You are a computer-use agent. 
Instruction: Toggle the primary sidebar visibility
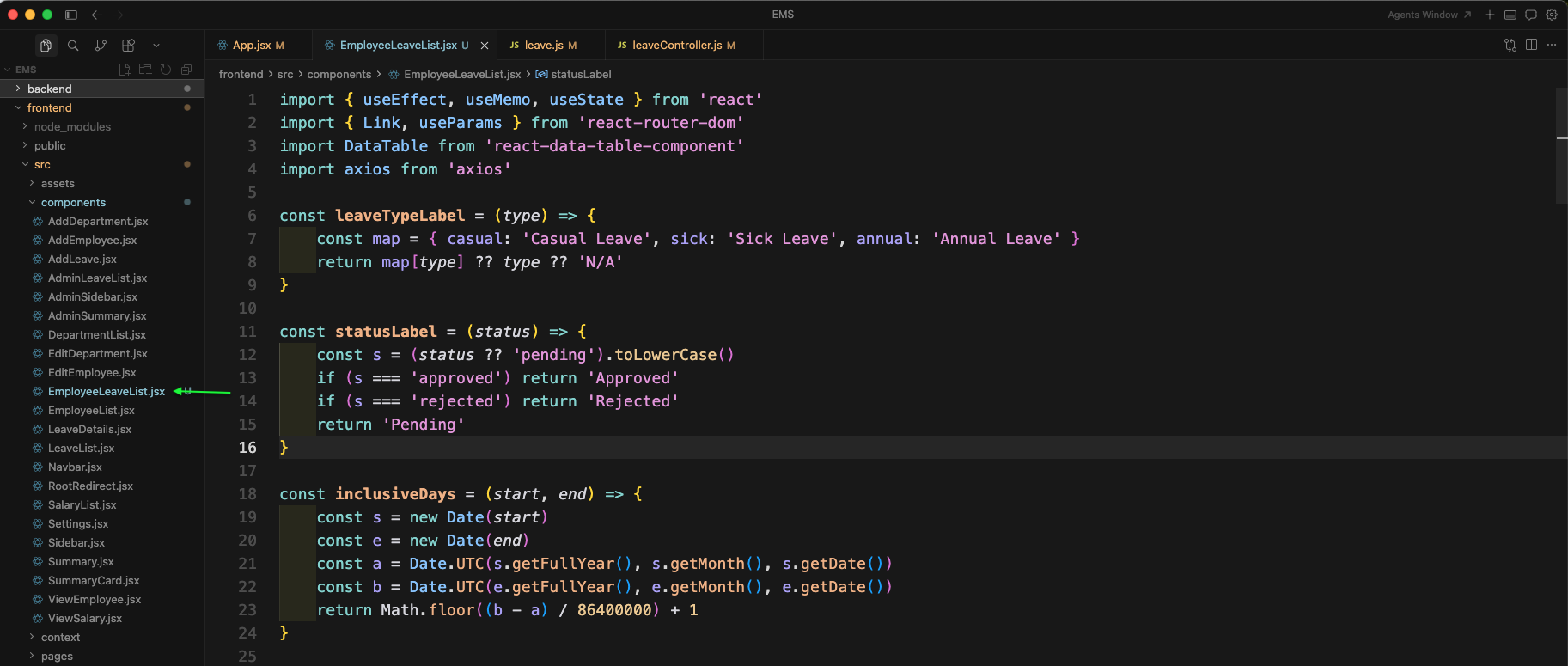tap(71, 15)
